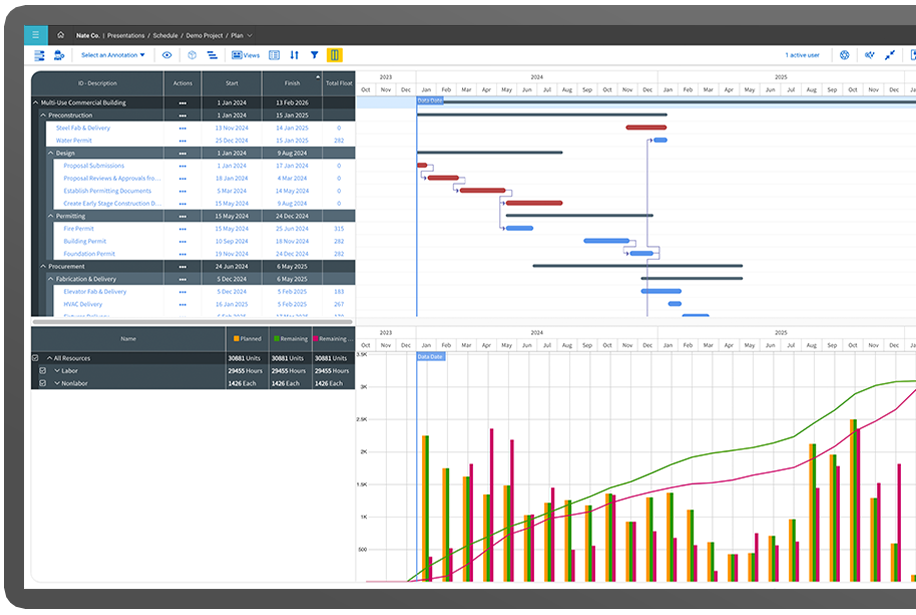
Task: Open actions menu for Proposal Submissions
Action: 183,166
